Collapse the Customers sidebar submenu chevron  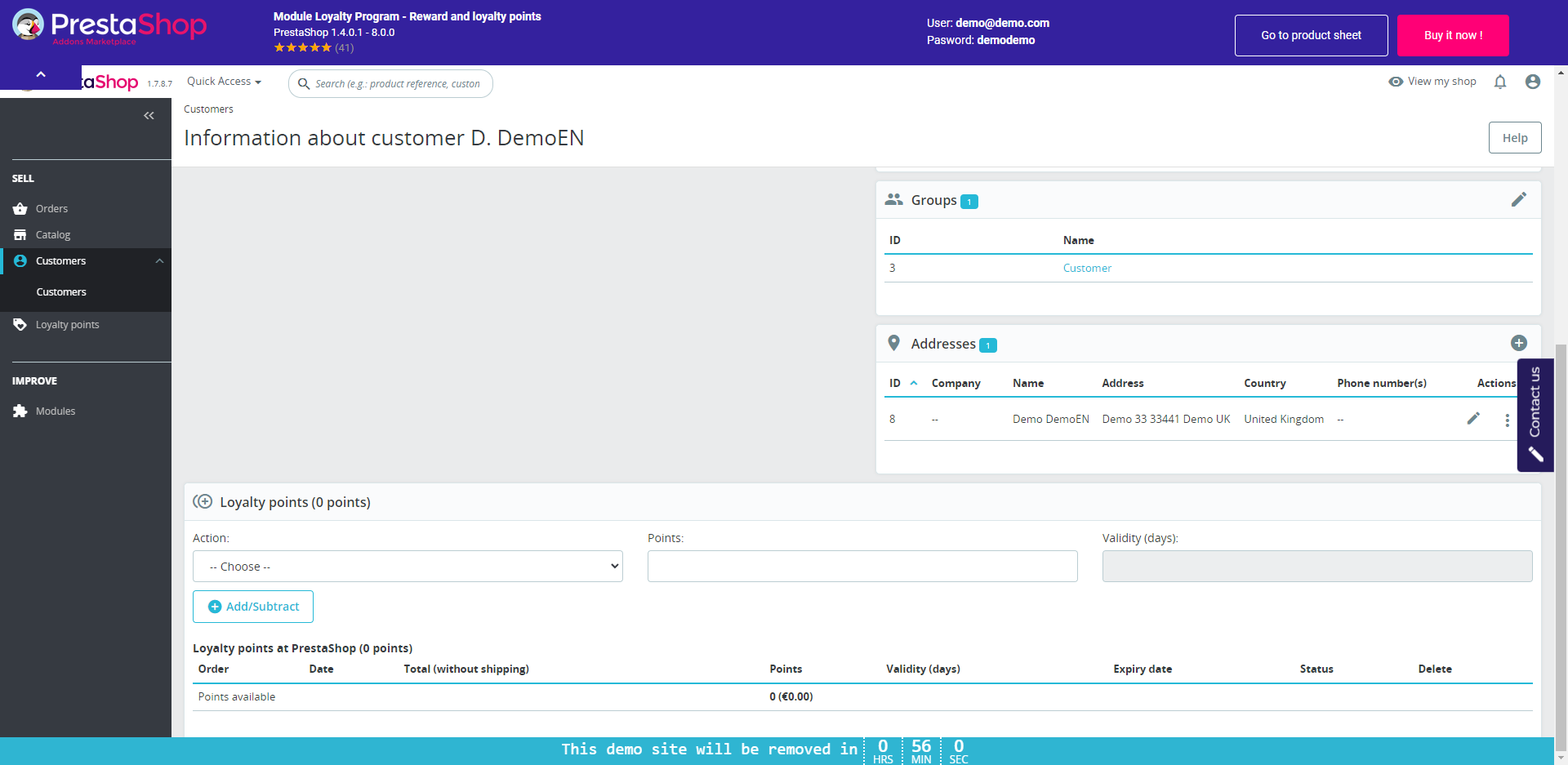click(x=159, y=261)
